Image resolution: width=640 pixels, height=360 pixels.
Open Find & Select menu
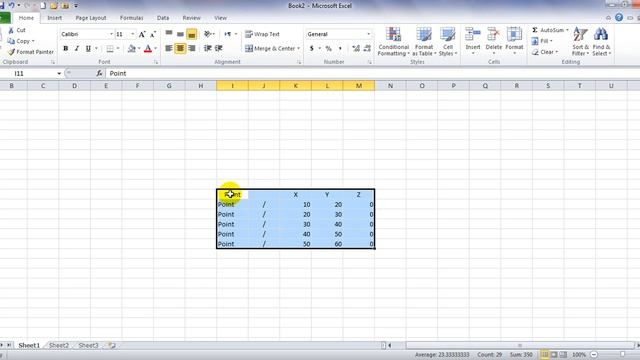601,42
